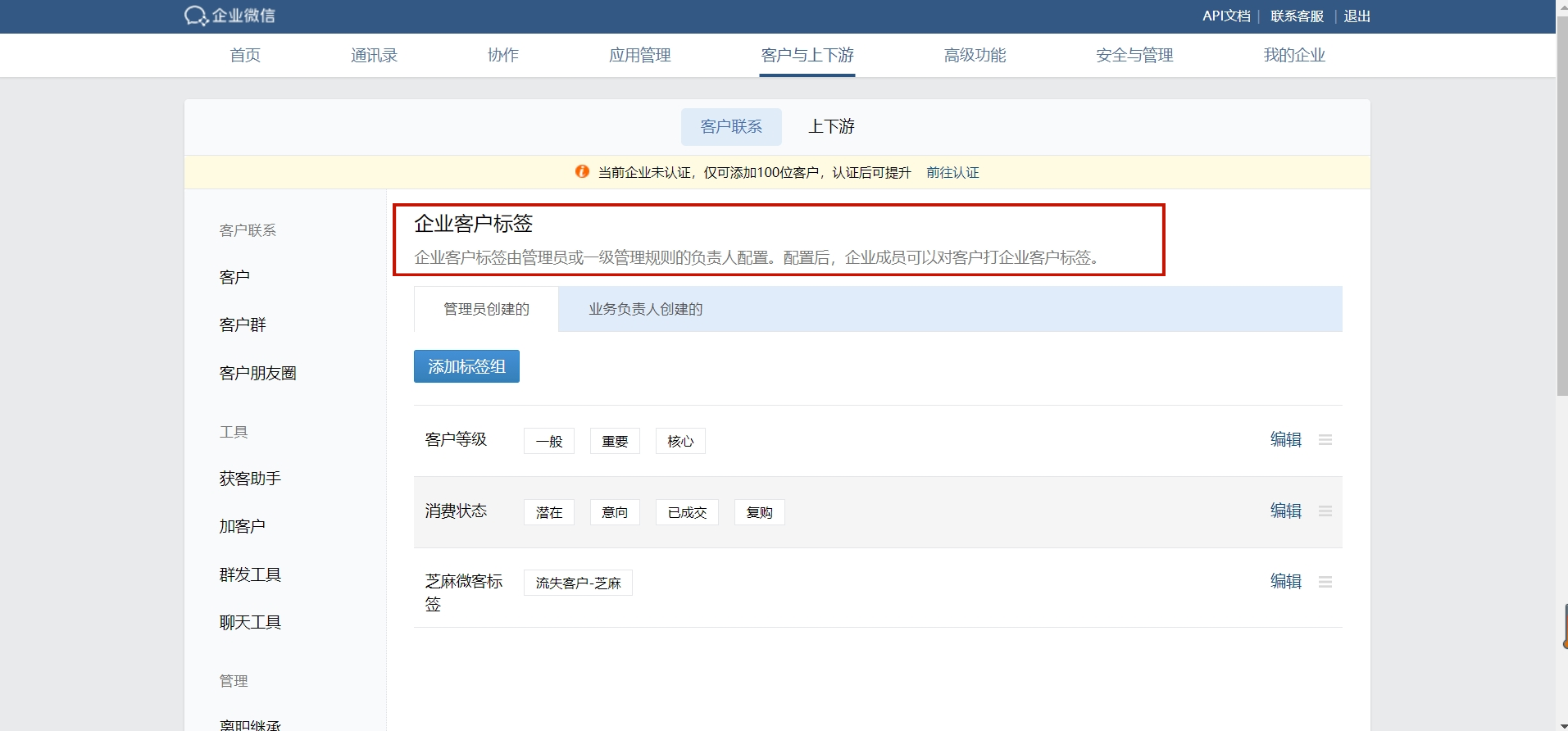Click the 流失客户-芝麻 tag
1568x731 pixels.
point(578,583)
